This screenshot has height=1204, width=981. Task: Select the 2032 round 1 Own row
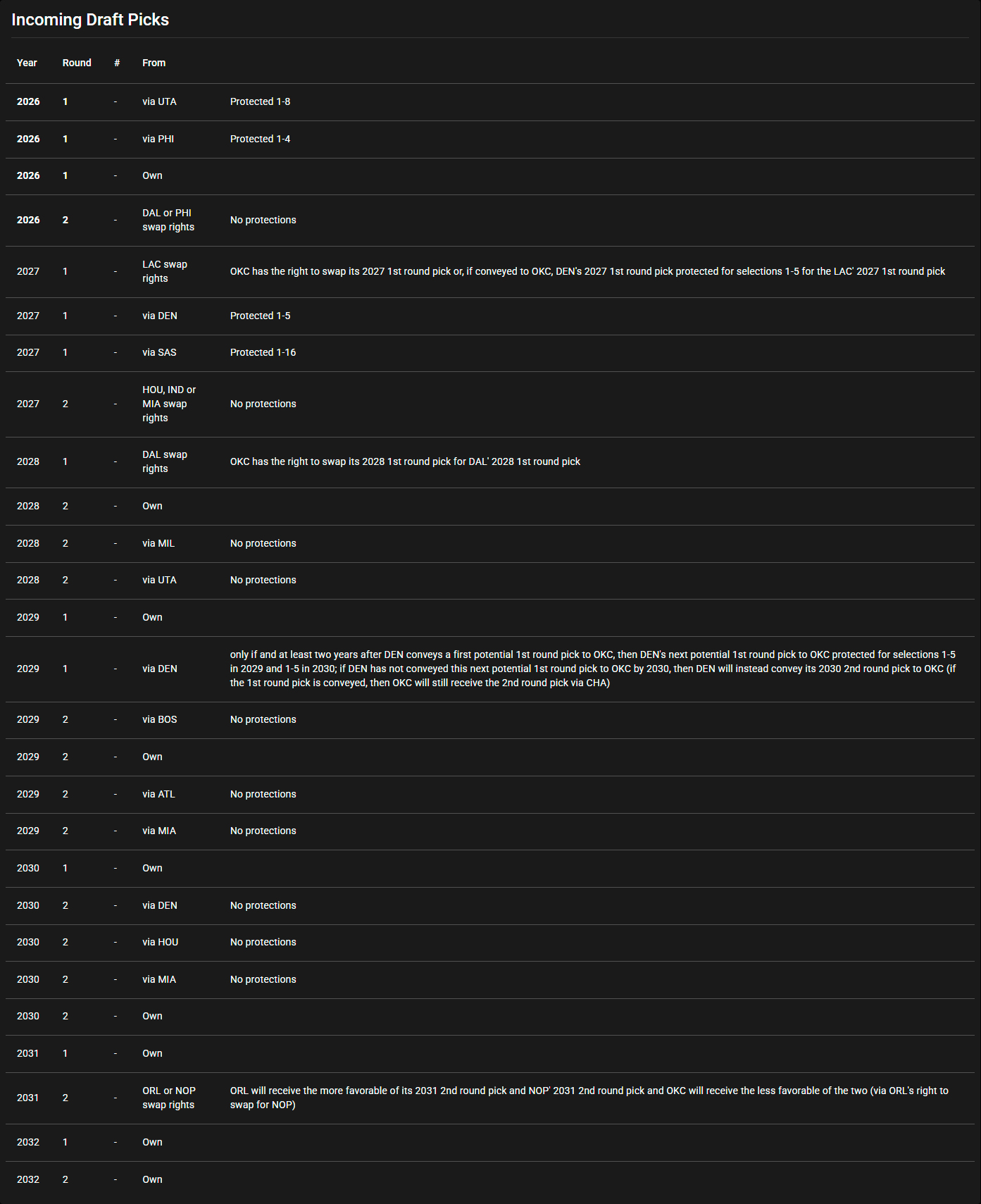(490, 1143)
